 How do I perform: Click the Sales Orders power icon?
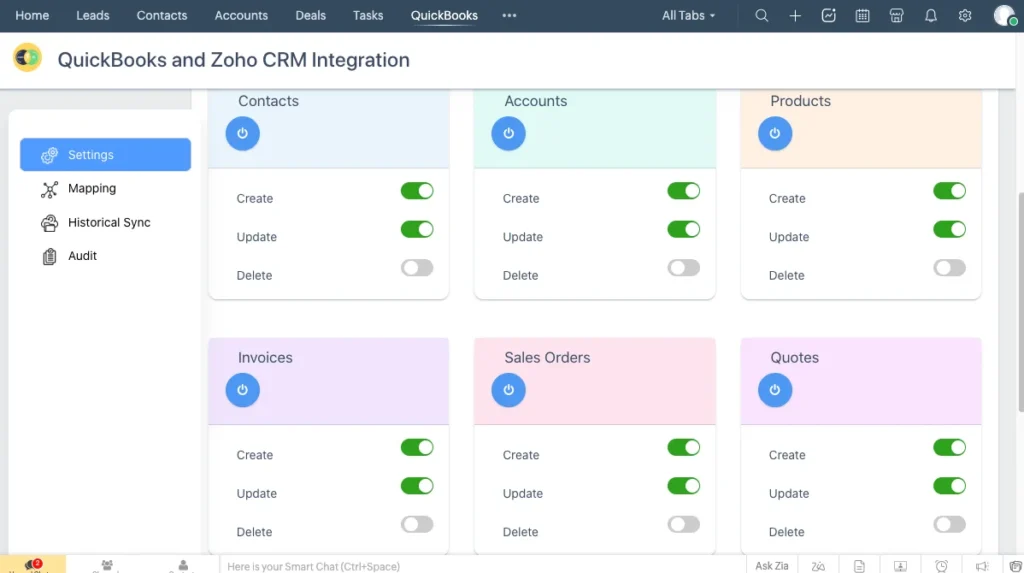coord(508,390)
